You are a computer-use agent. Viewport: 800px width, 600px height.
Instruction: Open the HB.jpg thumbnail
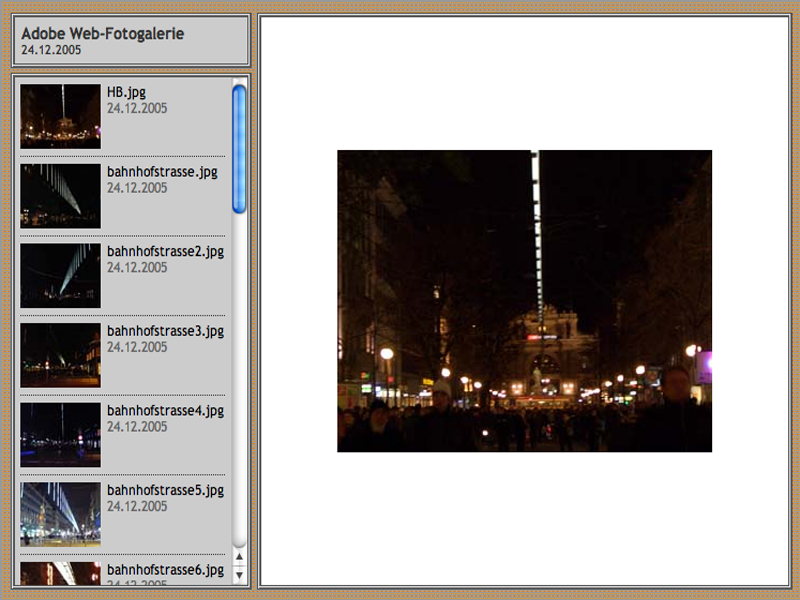pos(60,116)
